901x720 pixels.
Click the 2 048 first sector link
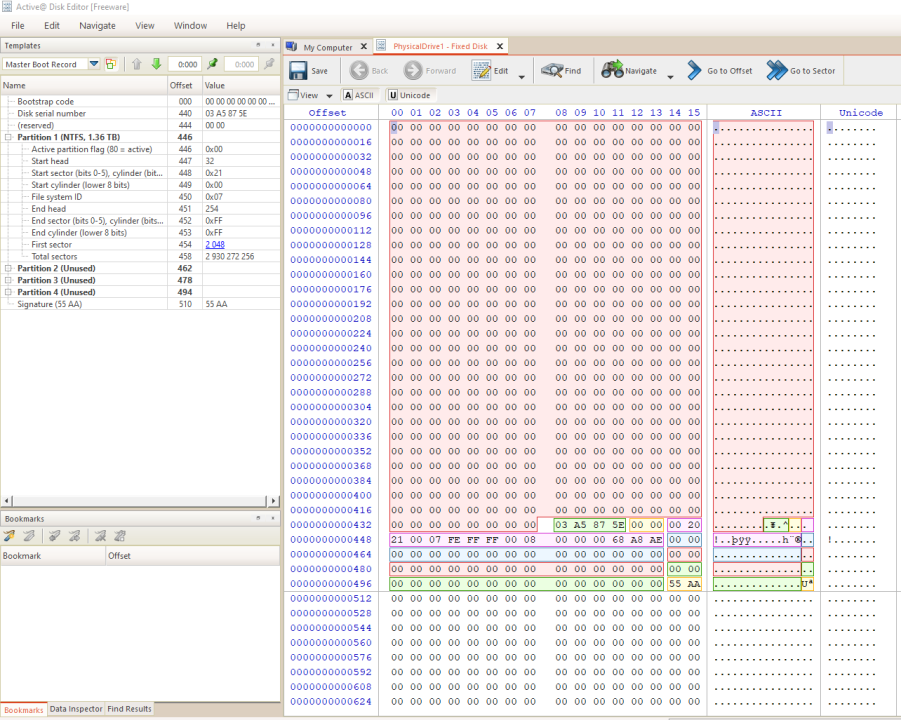tap(215, 245)
